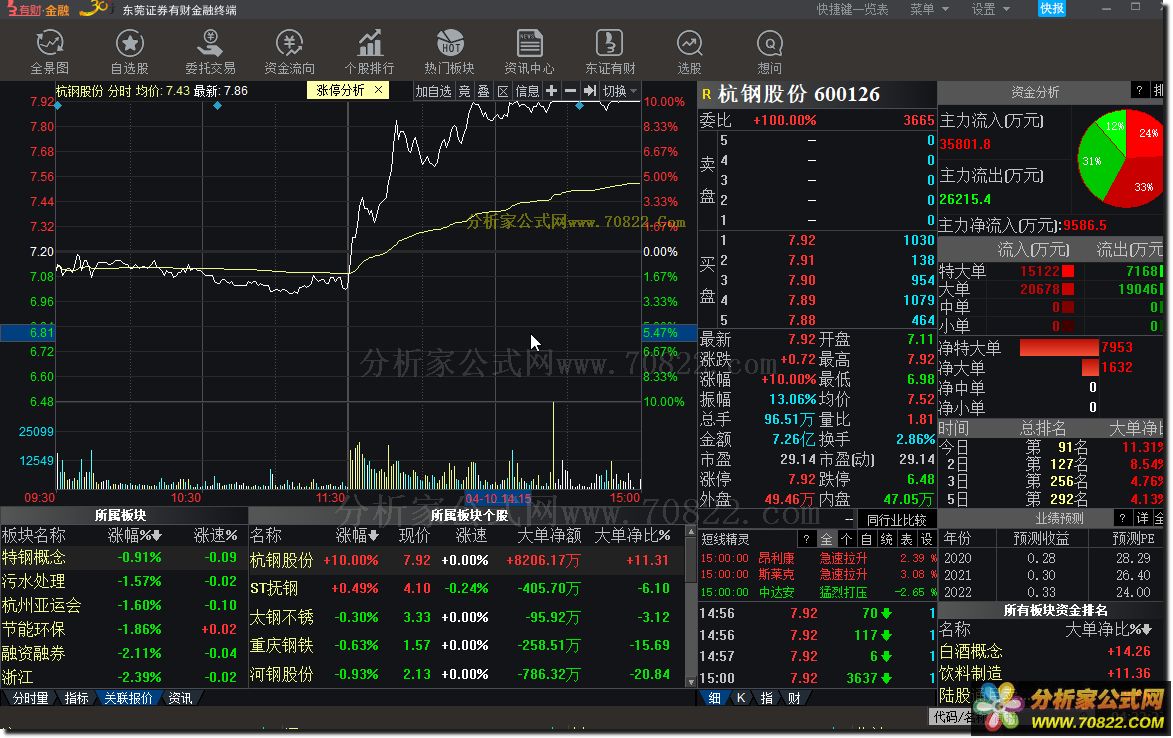This screenshot has width=1173, height=738.
Task: Sort 所有板块资金排名 by 大单净比%
Action: [1108, 630]
